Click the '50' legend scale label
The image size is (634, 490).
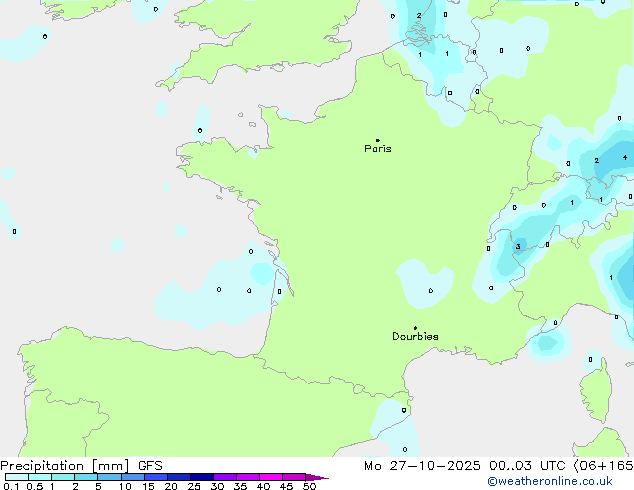point(309,486)
